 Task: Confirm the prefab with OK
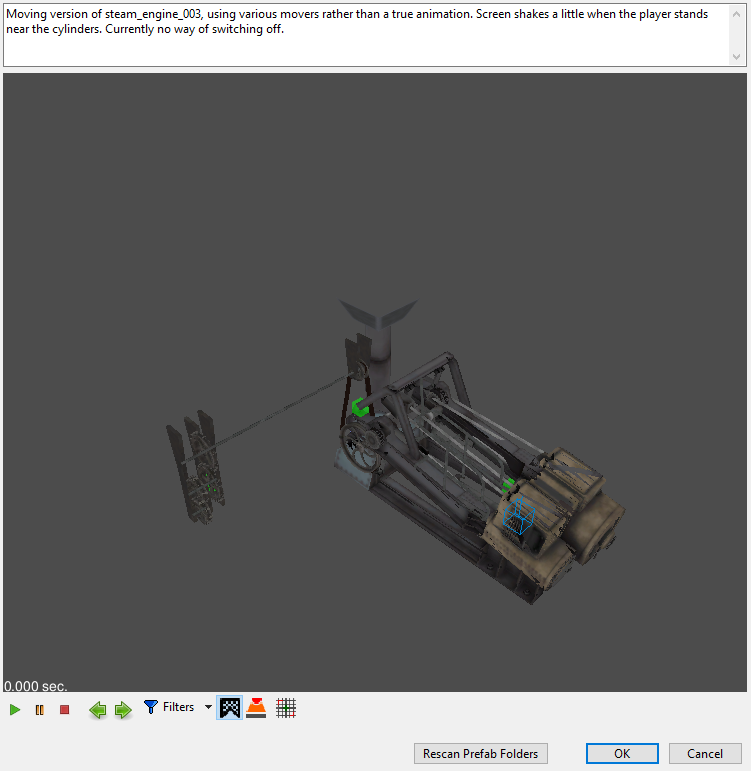622,753
